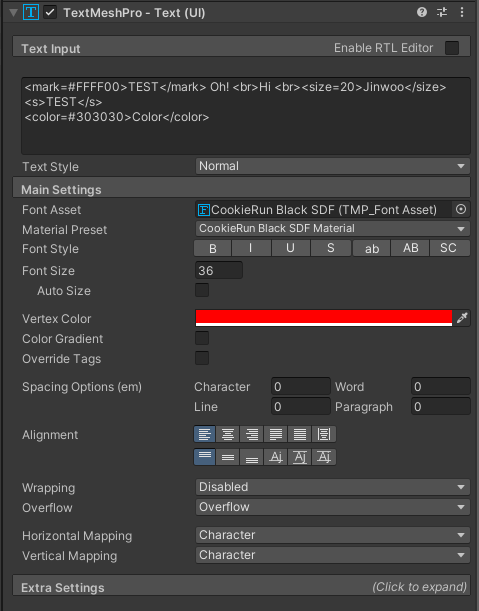Select left horizontal alignment
The image size is (479, 611).
point(205,434)
